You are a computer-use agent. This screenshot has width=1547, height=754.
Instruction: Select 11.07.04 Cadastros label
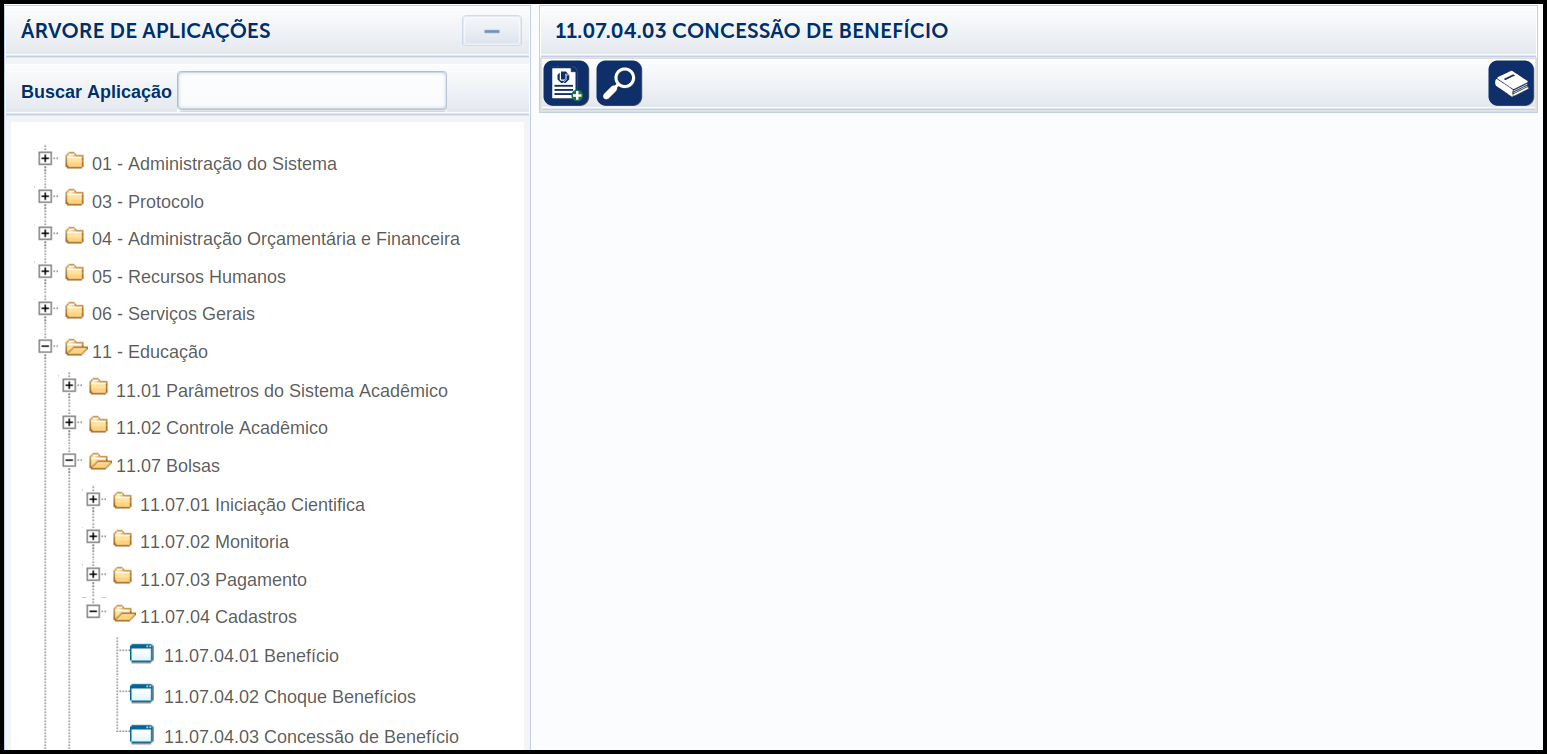[218, 617]
